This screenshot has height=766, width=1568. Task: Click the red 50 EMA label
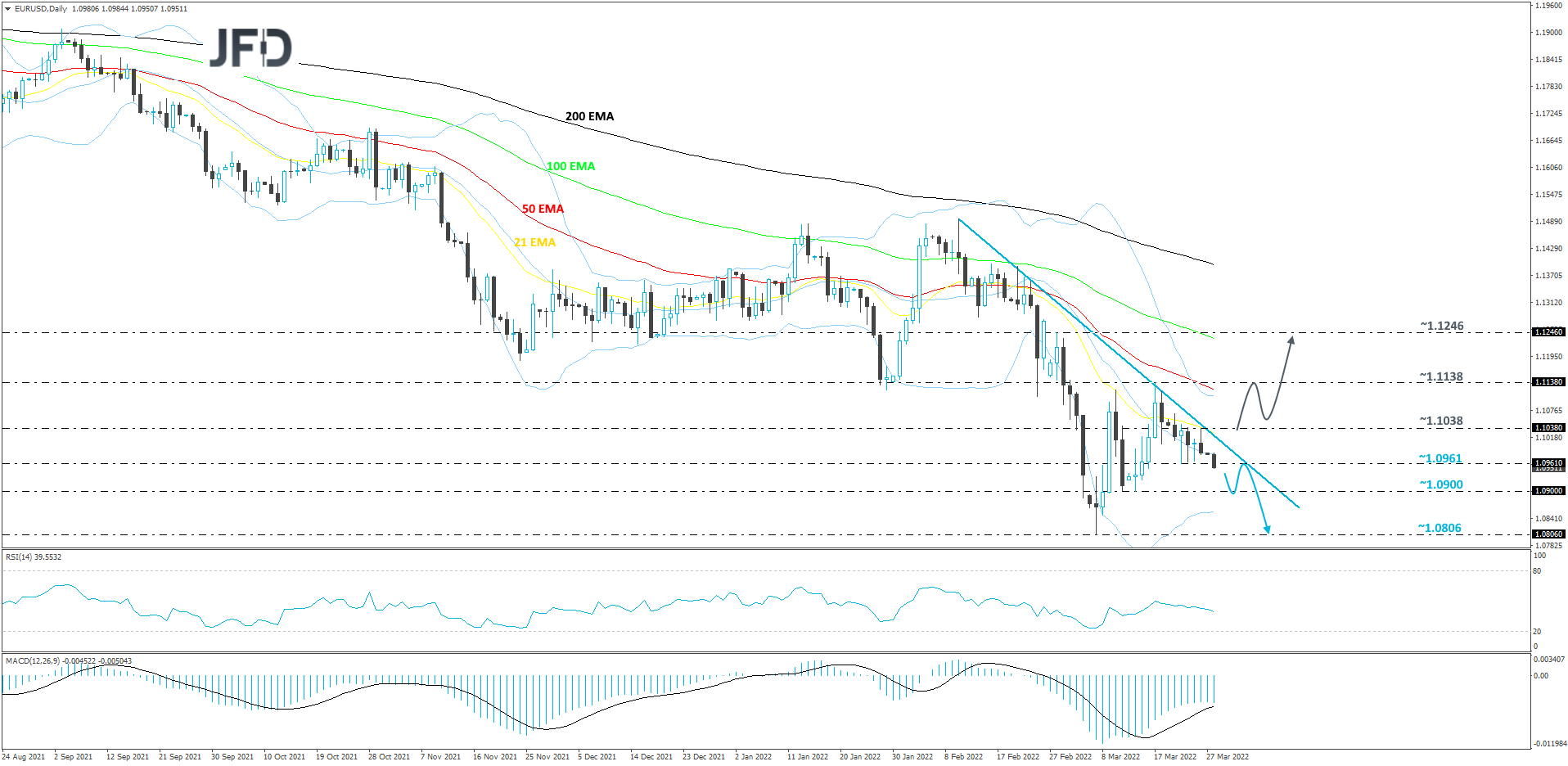[543, 209]
